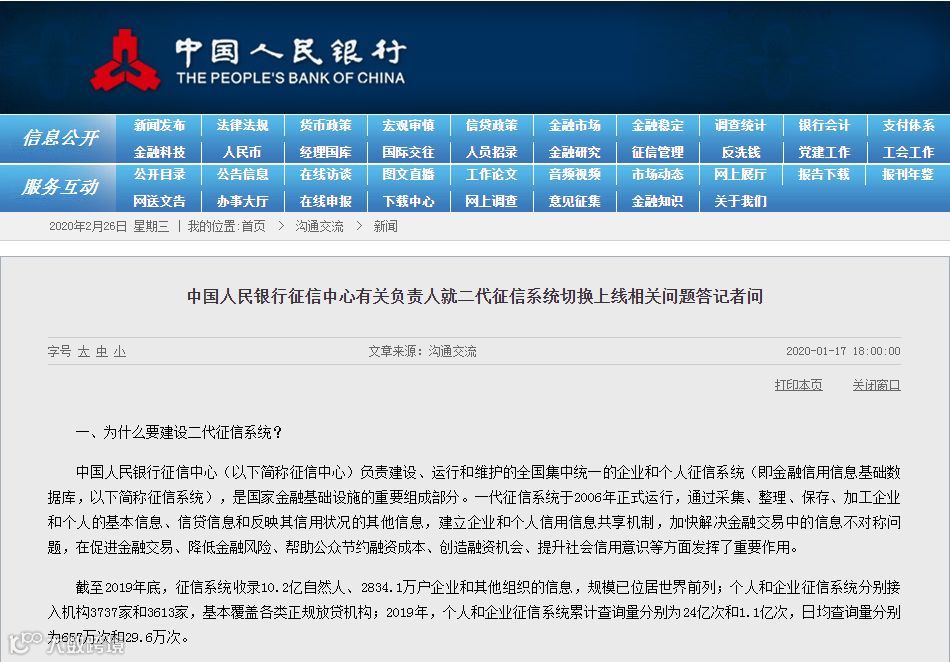Click 网上展厅 in service menu
The height and width of the screenshot is (662, 950).
coord(740,174)
